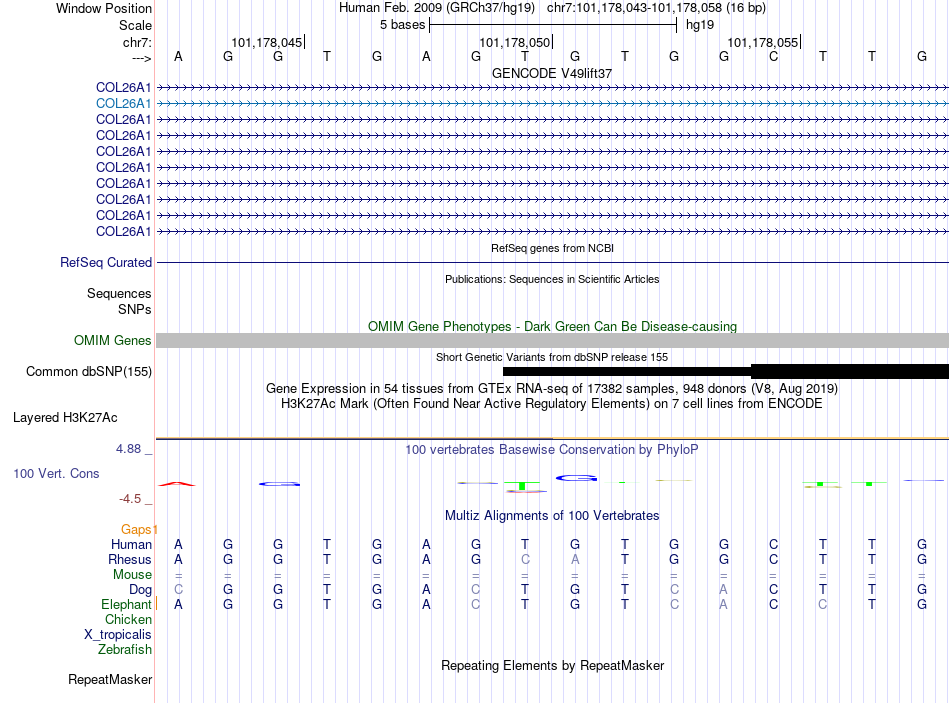Click the topmost COL26A1 transcript label

pyautogui.click(x=123, y=87)
